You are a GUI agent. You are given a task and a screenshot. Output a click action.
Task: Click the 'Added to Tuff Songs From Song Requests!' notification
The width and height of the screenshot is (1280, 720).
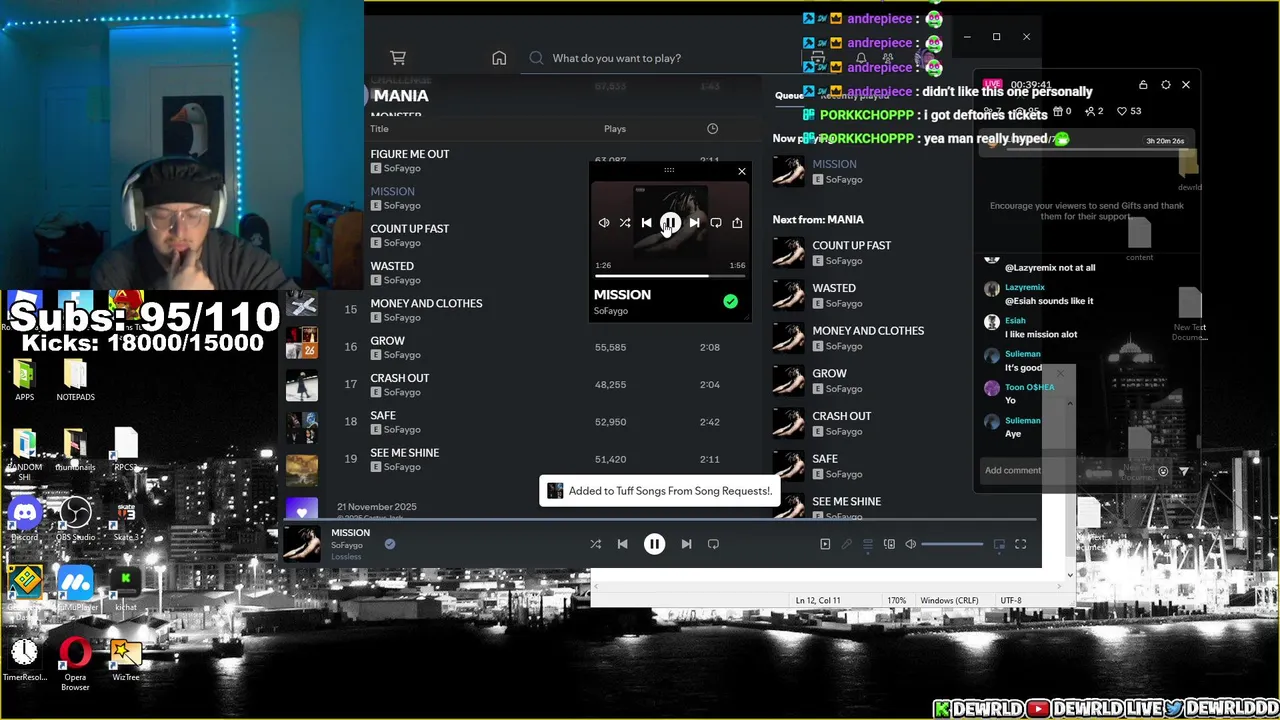[659, 491]
